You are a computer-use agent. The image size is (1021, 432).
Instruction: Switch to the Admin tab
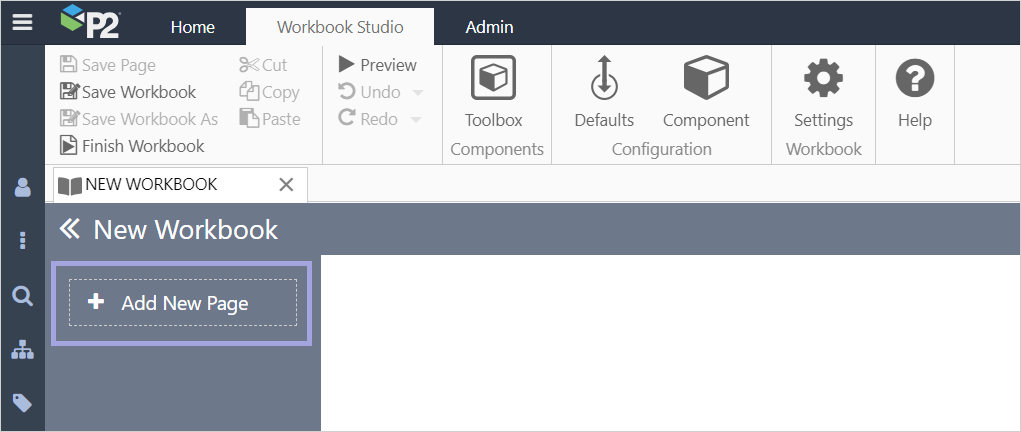coord(489,27)
